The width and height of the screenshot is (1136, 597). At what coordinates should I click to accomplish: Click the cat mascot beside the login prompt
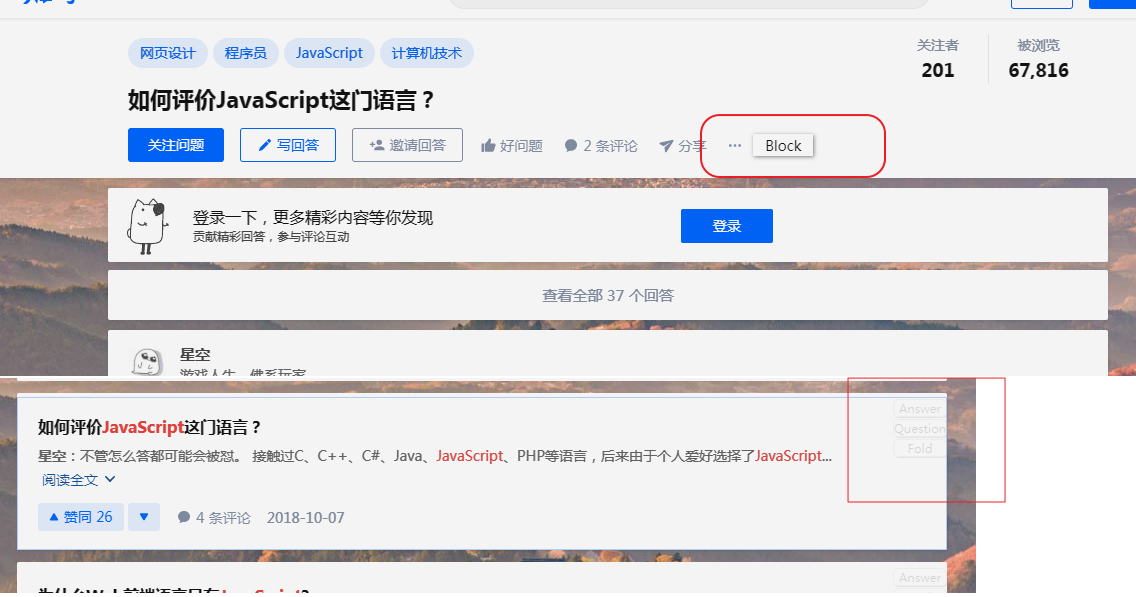pos(148,224)
